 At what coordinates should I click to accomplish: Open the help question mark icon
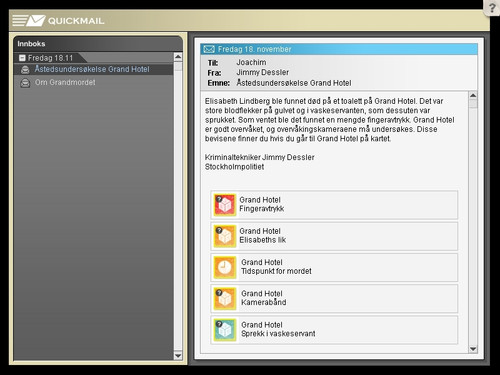[x=492, y=7]
